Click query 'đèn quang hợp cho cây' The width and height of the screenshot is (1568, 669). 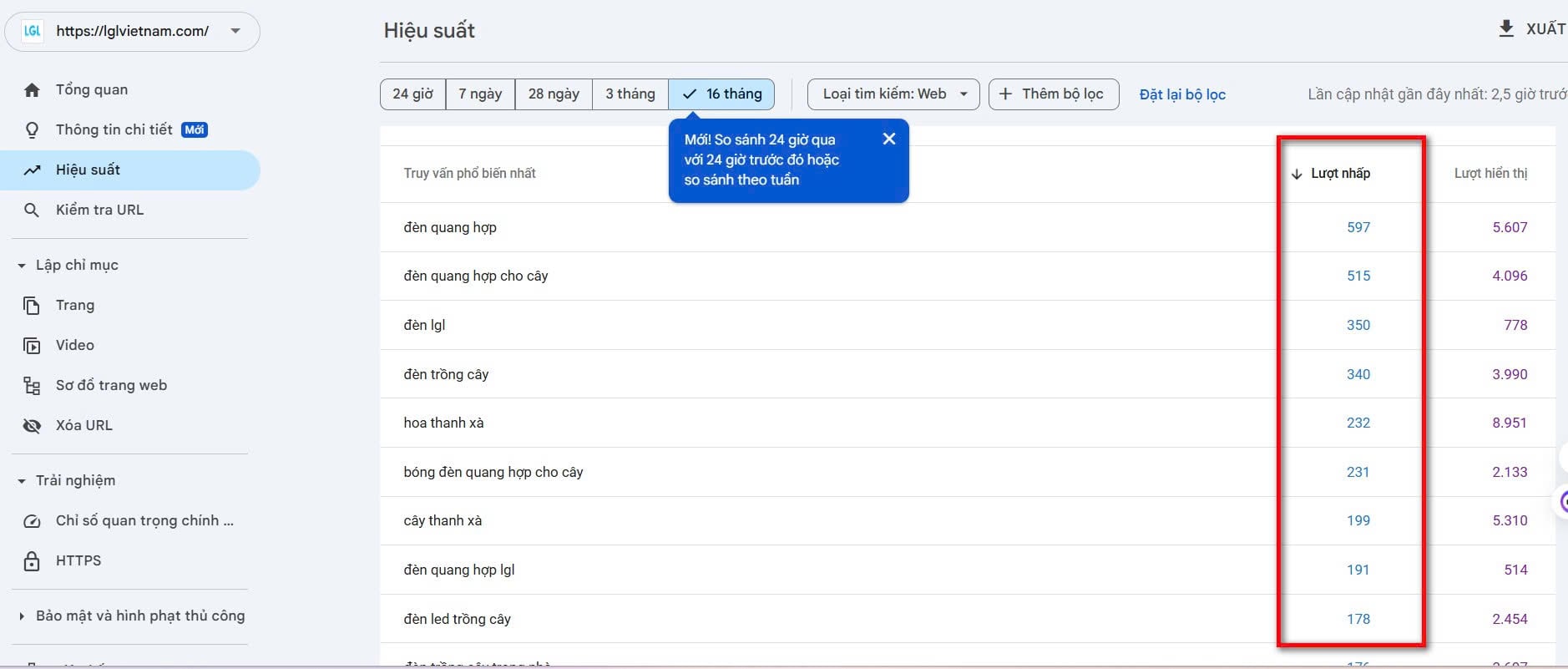click(x=476, y=276)
